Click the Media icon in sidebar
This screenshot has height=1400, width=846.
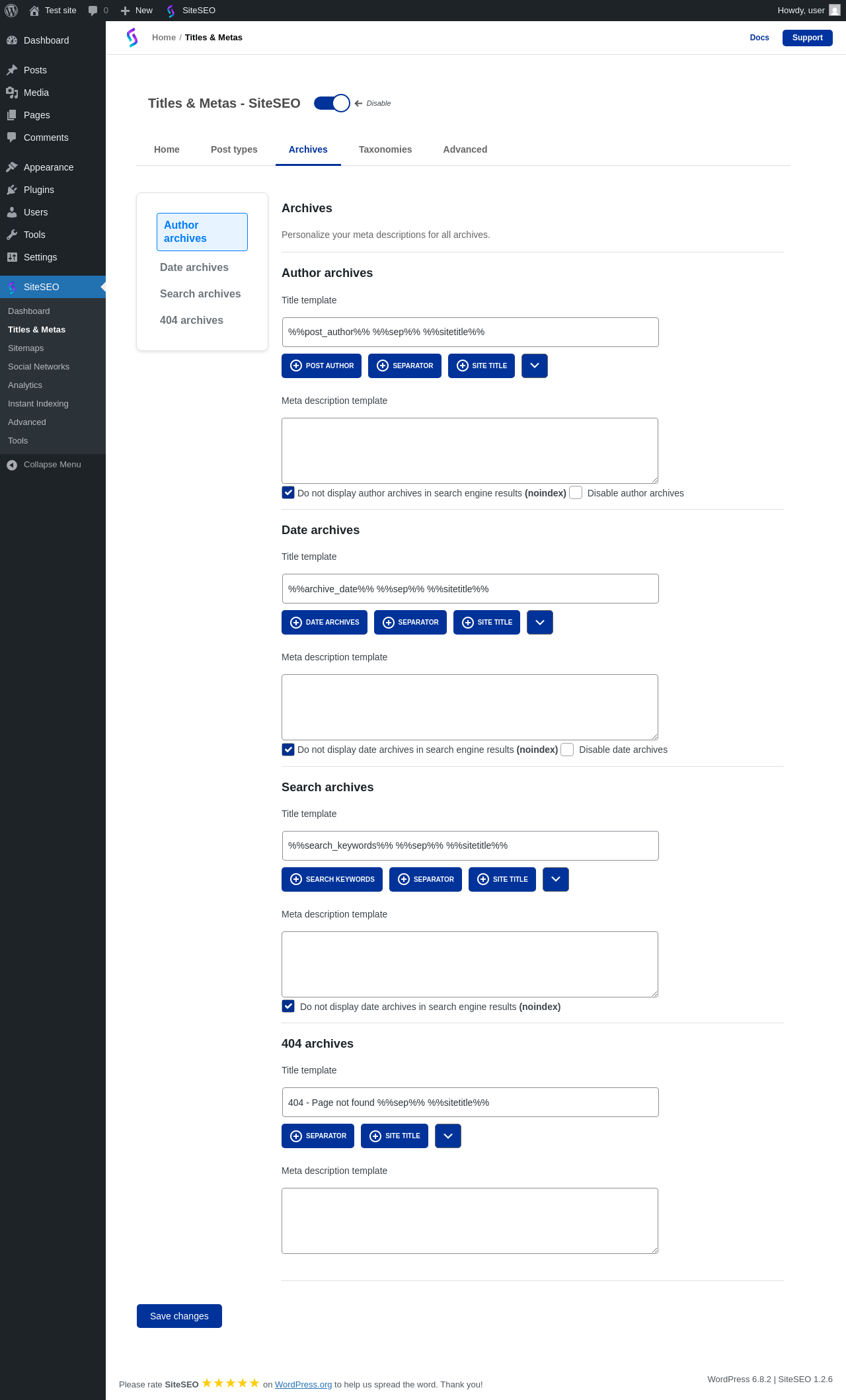pyautogui.click(x=12, y=93)
